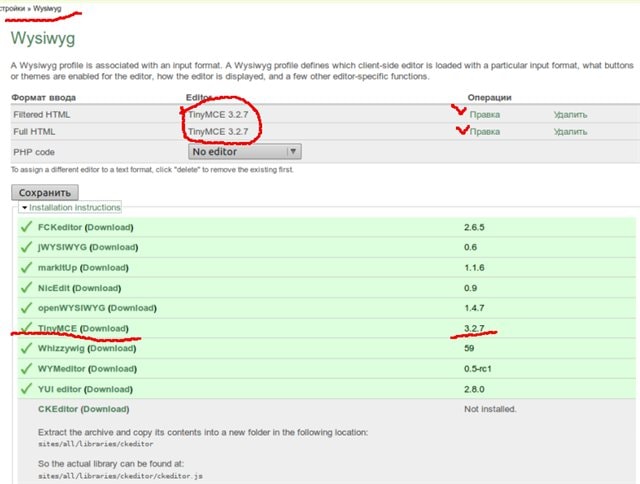Click the Сохранить button
640x484 pixels.
pyautogui.click(x=45, y=193)
